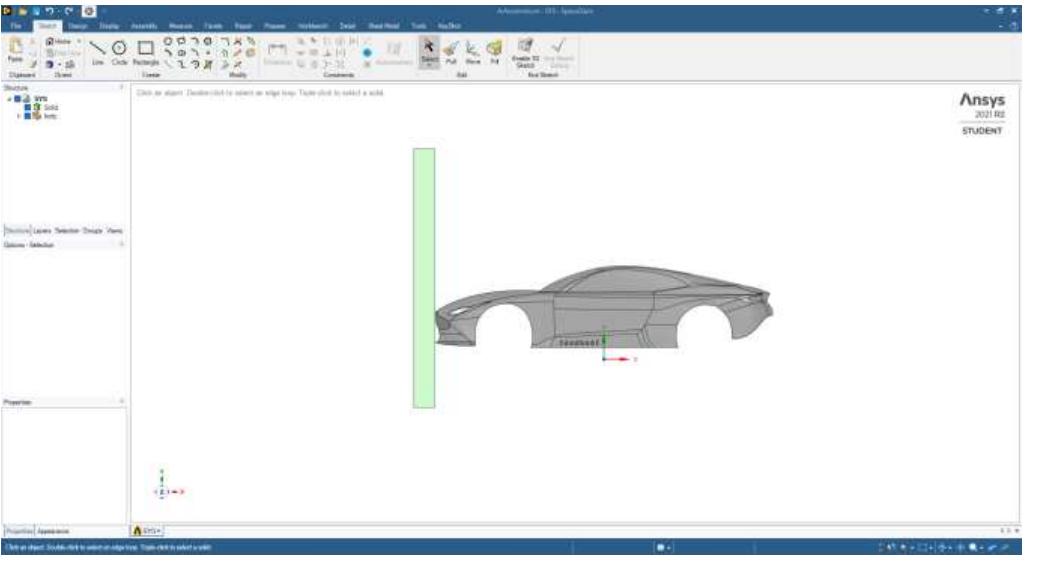This screenshot has height=580, width=1038.
Task: Switch to the Design ribbon tab
Action: tap(78, 25)
